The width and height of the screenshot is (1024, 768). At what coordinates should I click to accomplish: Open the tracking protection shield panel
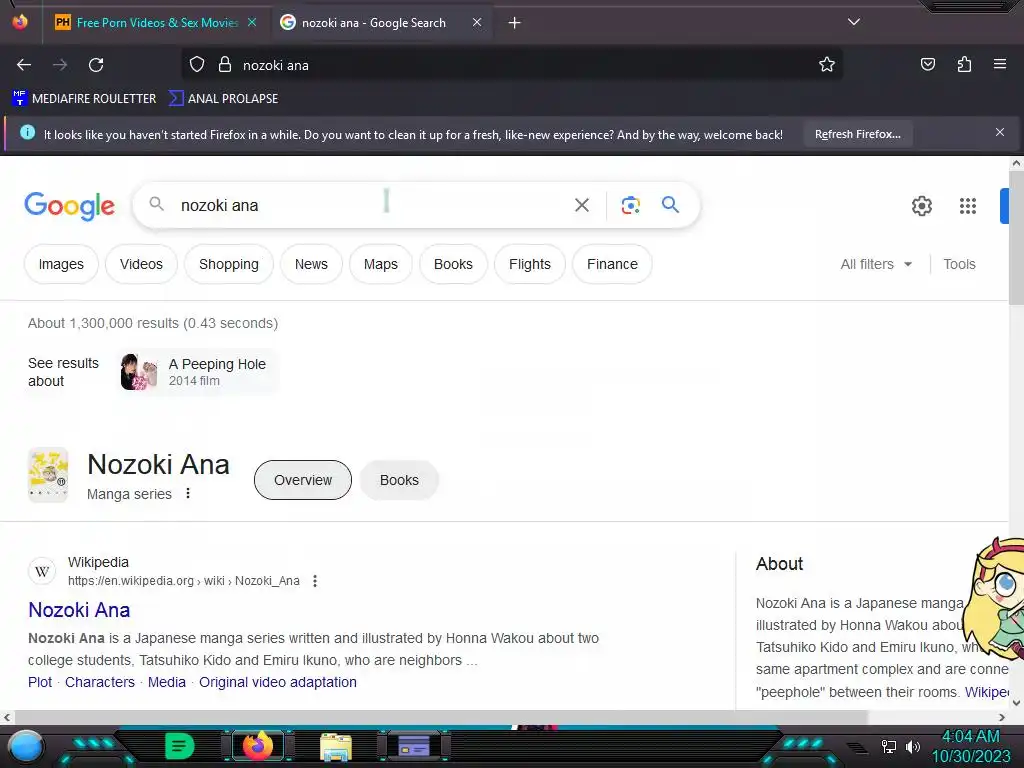pyautogui.click(x=197, y=65)
